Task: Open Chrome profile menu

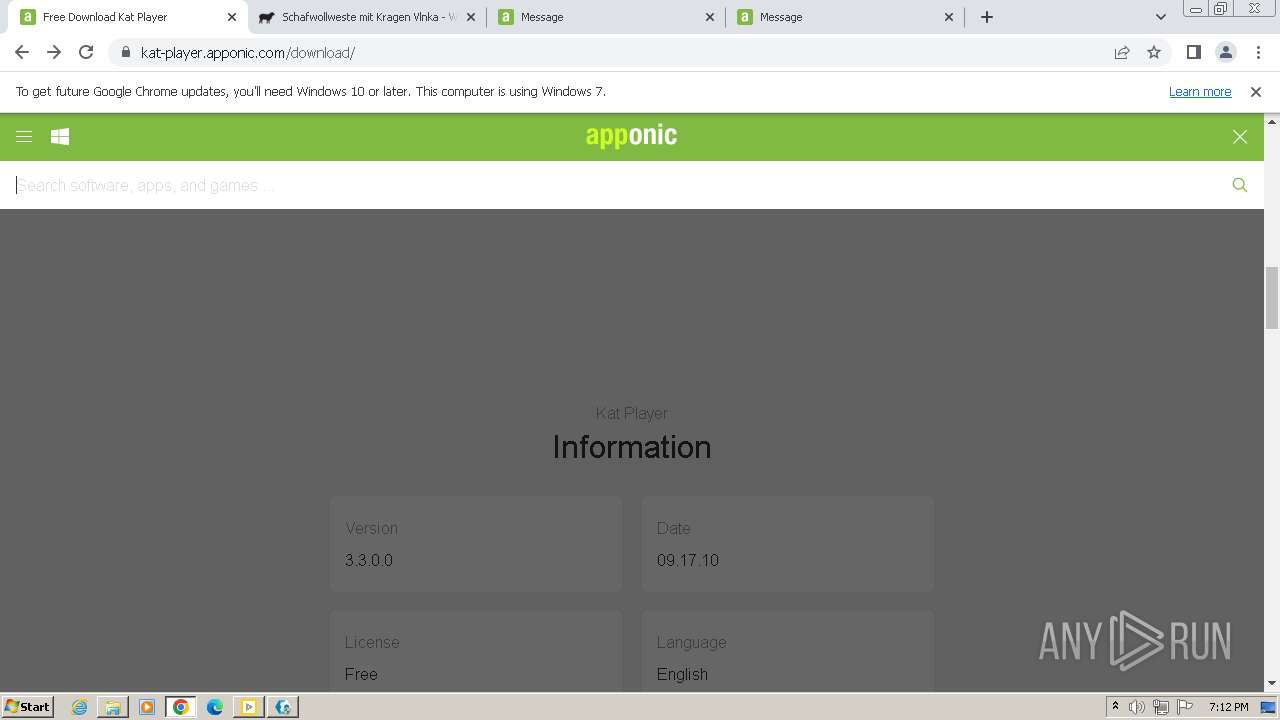Action: tap(1225, 53)
